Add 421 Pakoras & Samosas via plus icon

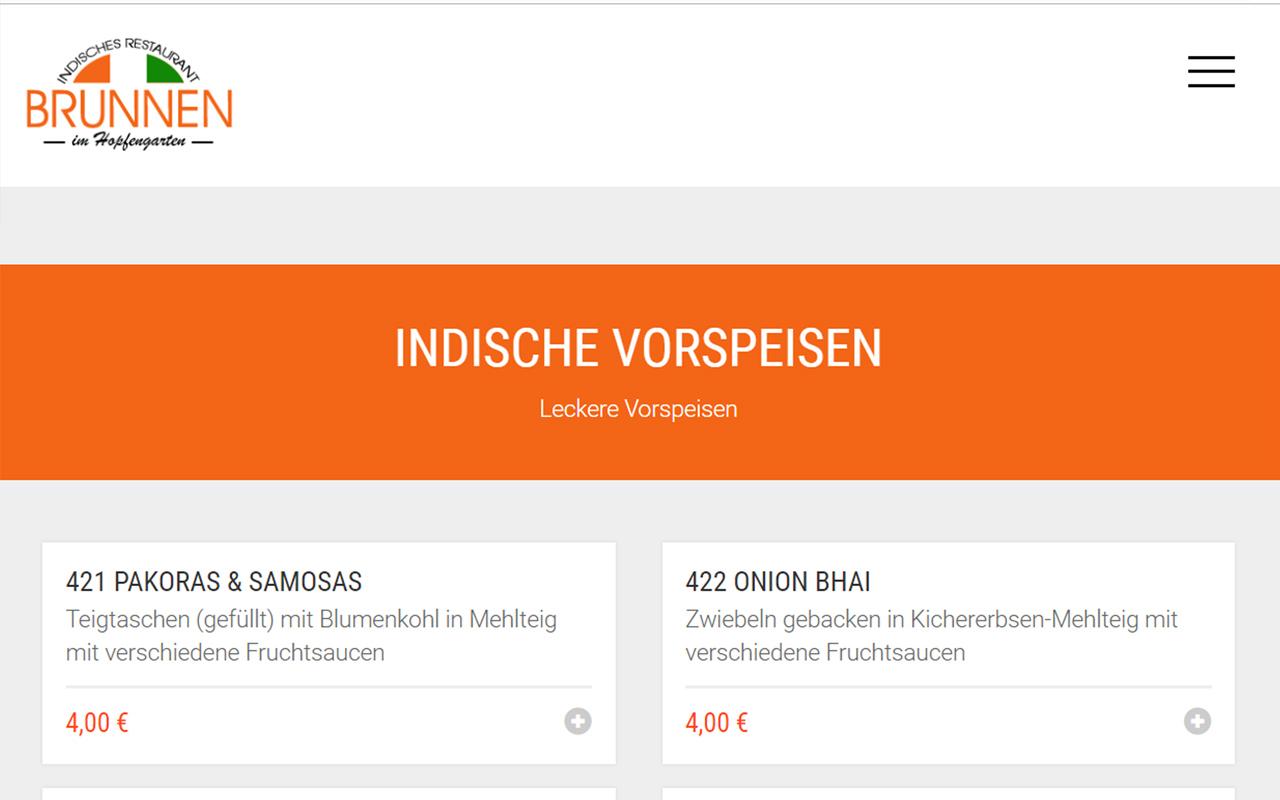point(578,721)
